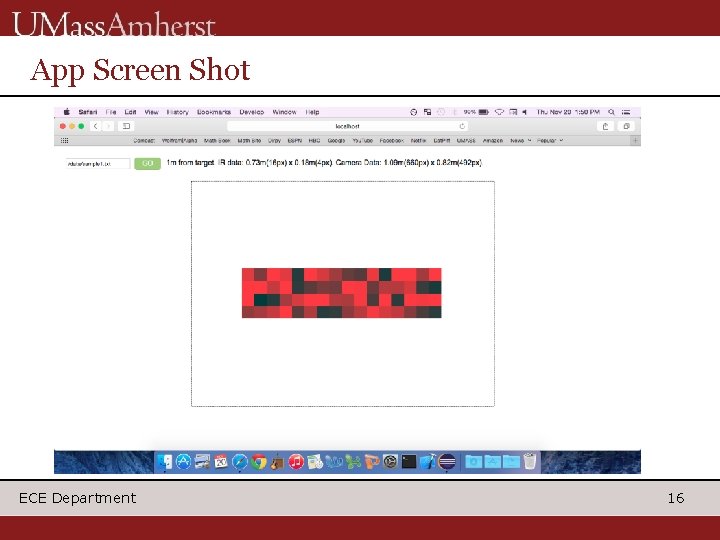Image resolution: width=720 pixels, height=540 pixels.
Task: Click the red IR heat map image
Action: [342, 293]
